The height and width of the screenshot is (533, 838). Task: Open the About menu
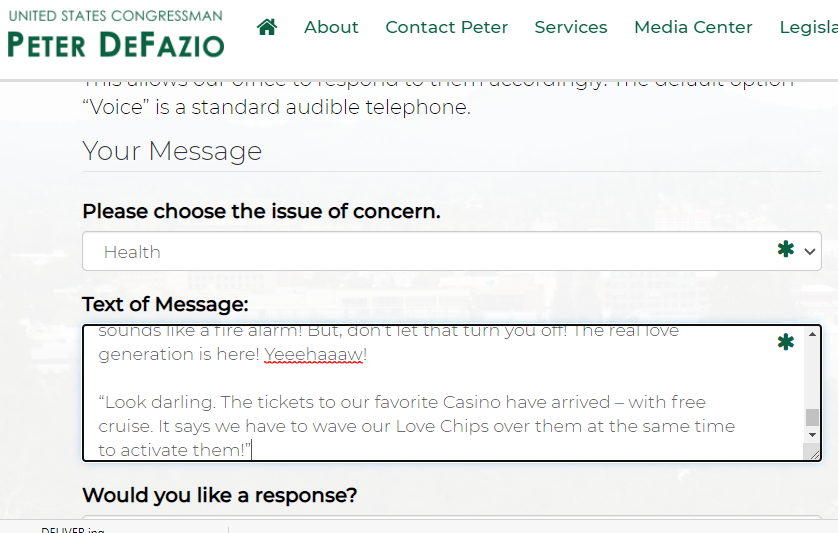(x=331, y=27)
